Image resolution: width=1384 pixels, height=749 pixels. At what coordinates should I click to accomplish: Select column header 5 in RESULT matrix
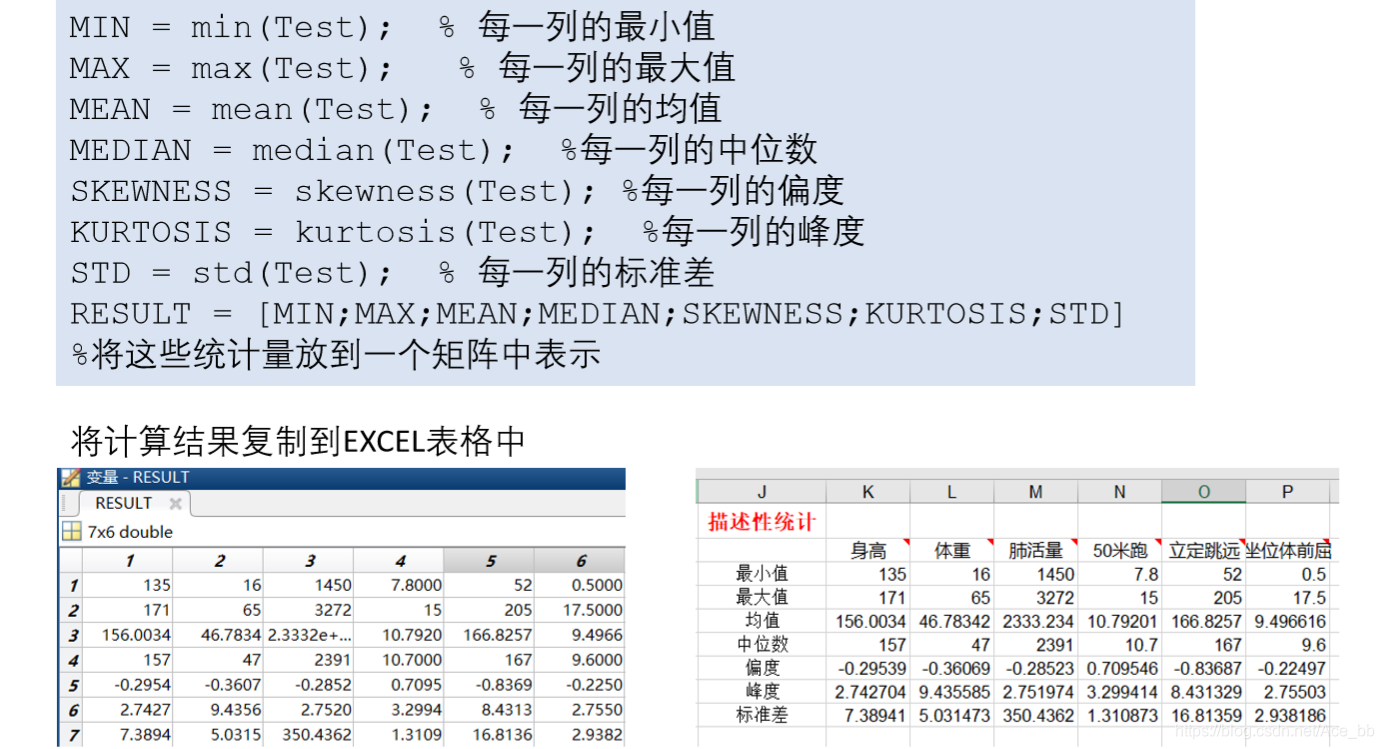[x=490, y=560]
